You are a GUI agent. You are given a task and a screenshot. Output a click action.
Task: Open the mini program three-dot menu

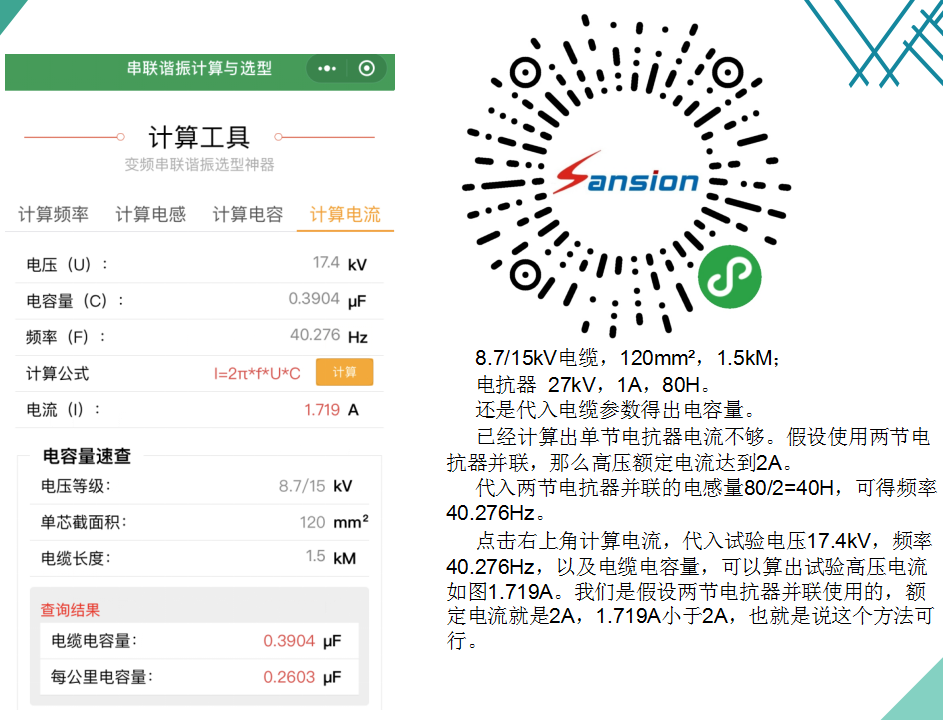click(327, 69)
